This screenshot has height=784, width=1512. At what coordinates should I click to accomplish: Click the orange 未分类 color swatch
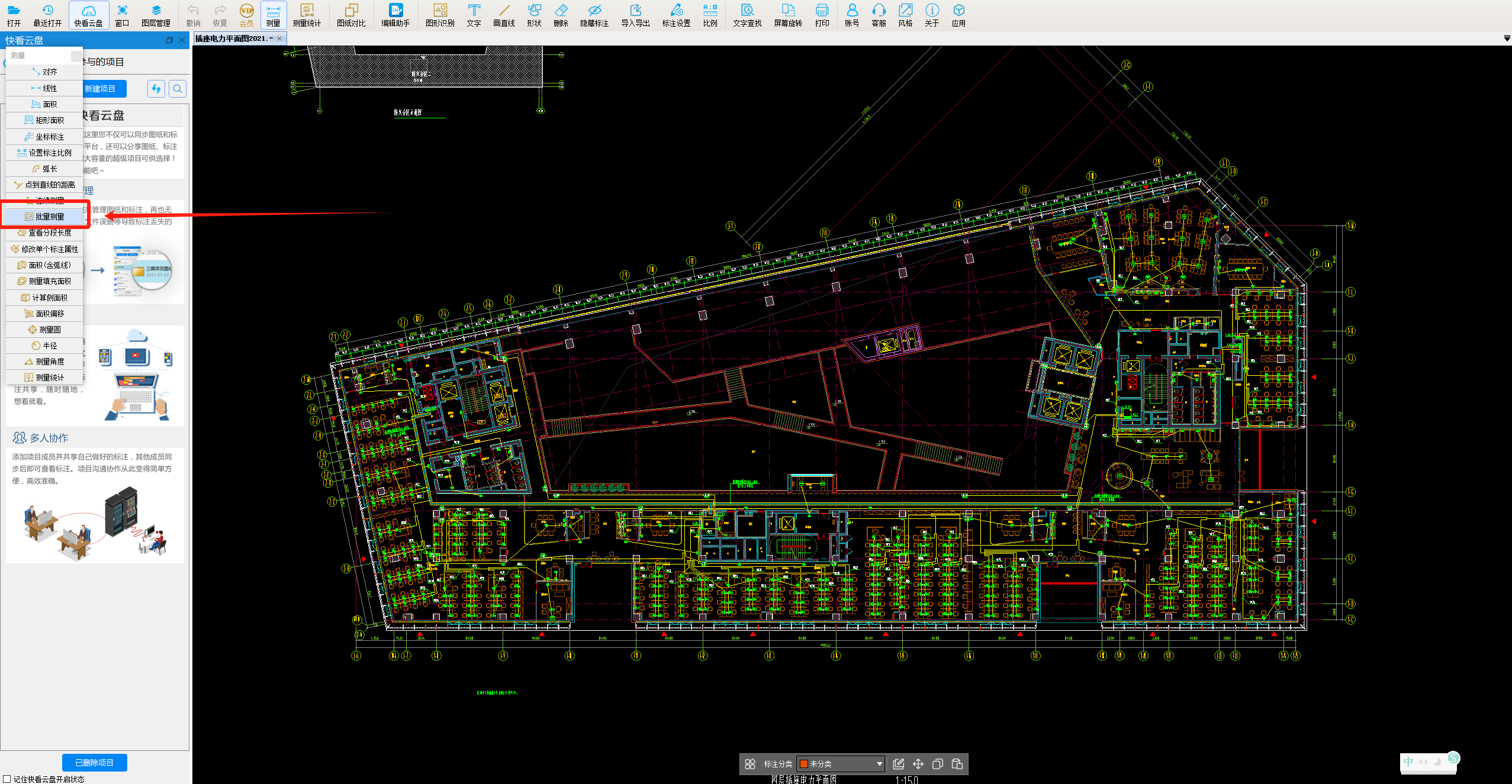804,764
